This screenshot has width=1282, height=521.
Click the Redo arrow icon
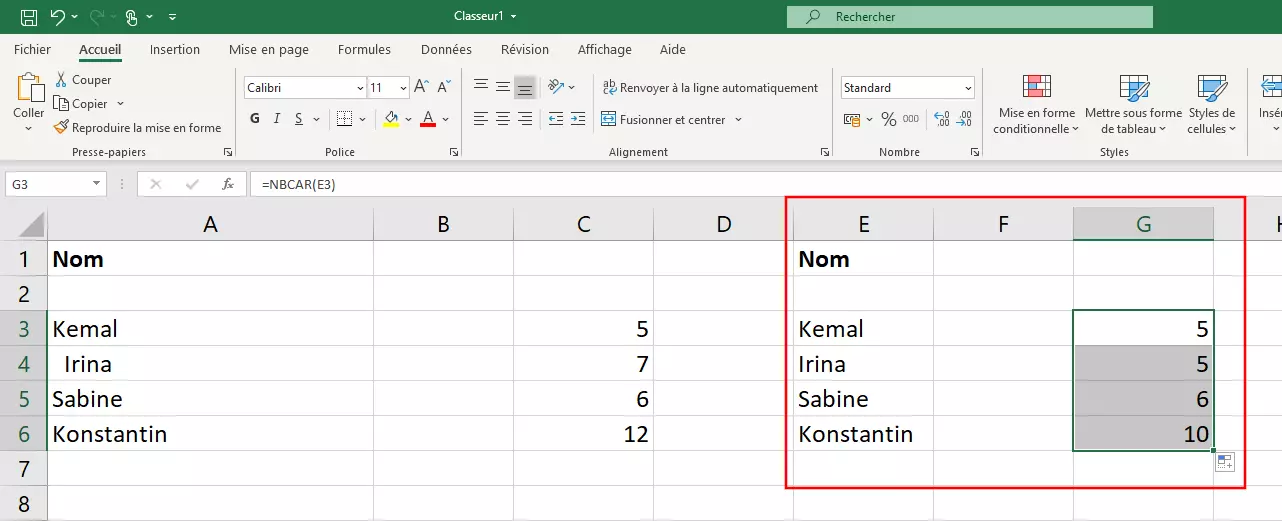pos(97,17)
